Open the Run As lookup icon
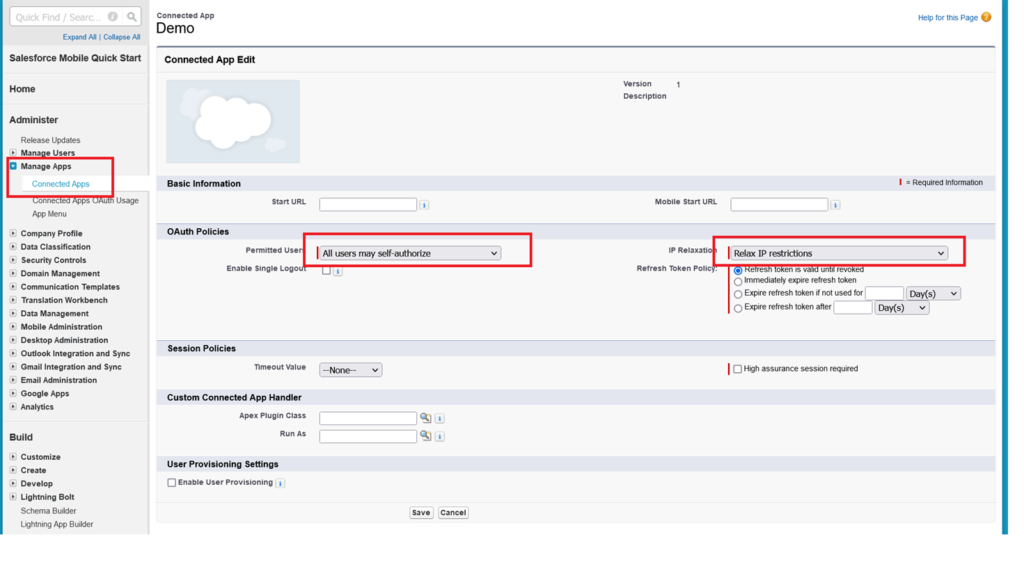Screen dimensions: 1024x576 pos(425,436)
